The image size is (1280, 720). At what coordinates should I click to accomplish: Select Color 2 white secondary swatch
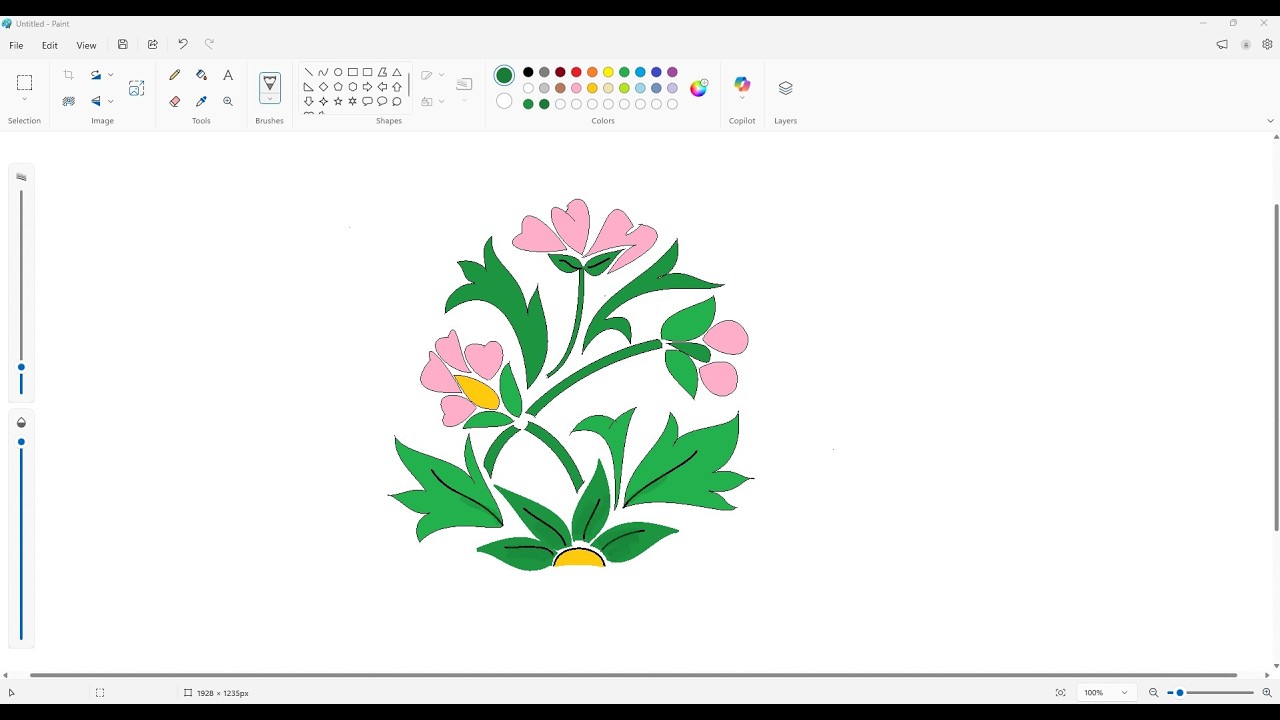tap(504, 101)
